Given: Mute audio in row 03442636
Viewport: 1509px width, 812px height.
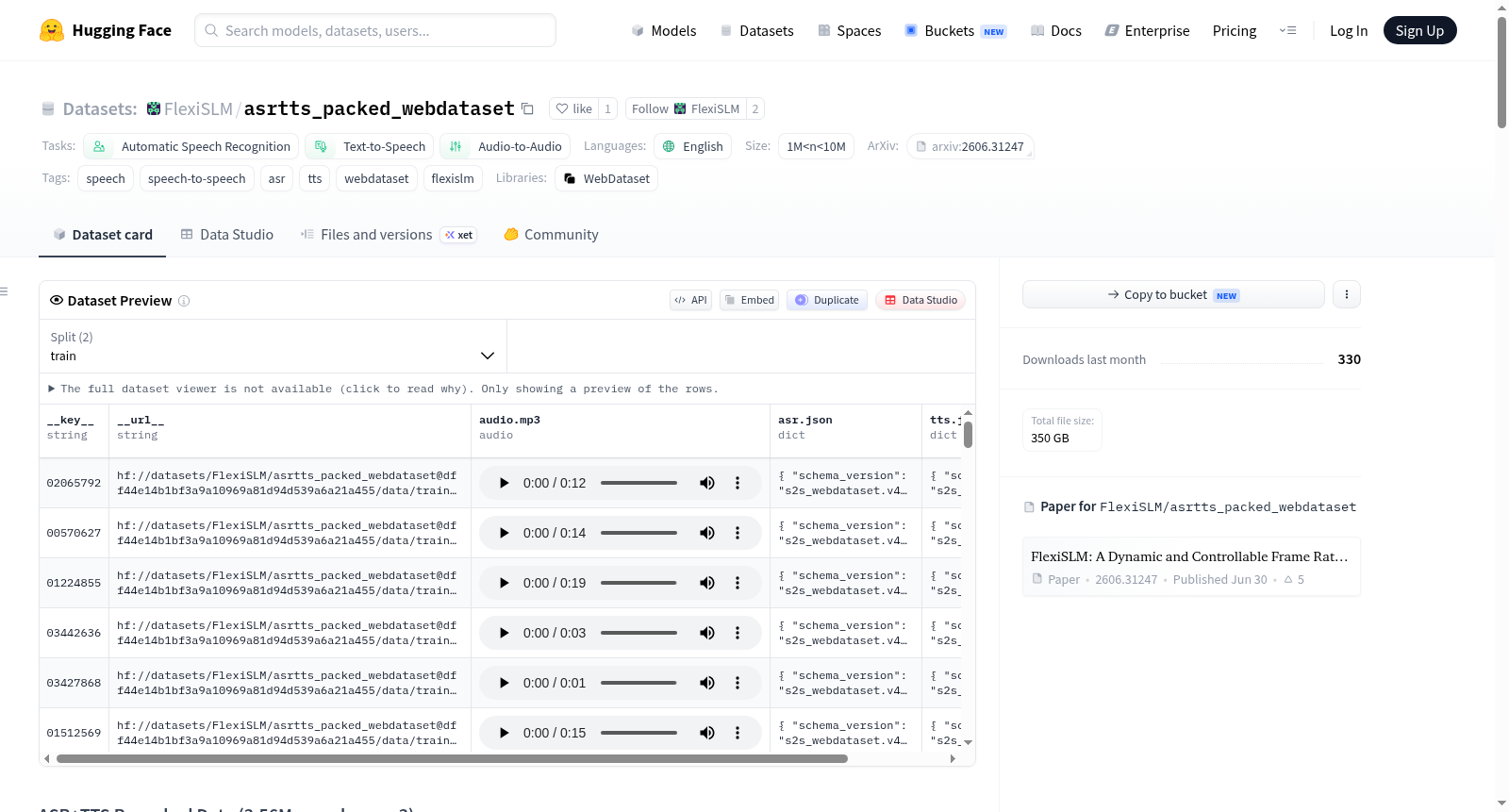Looking at the screenshot, I should 707,633.
